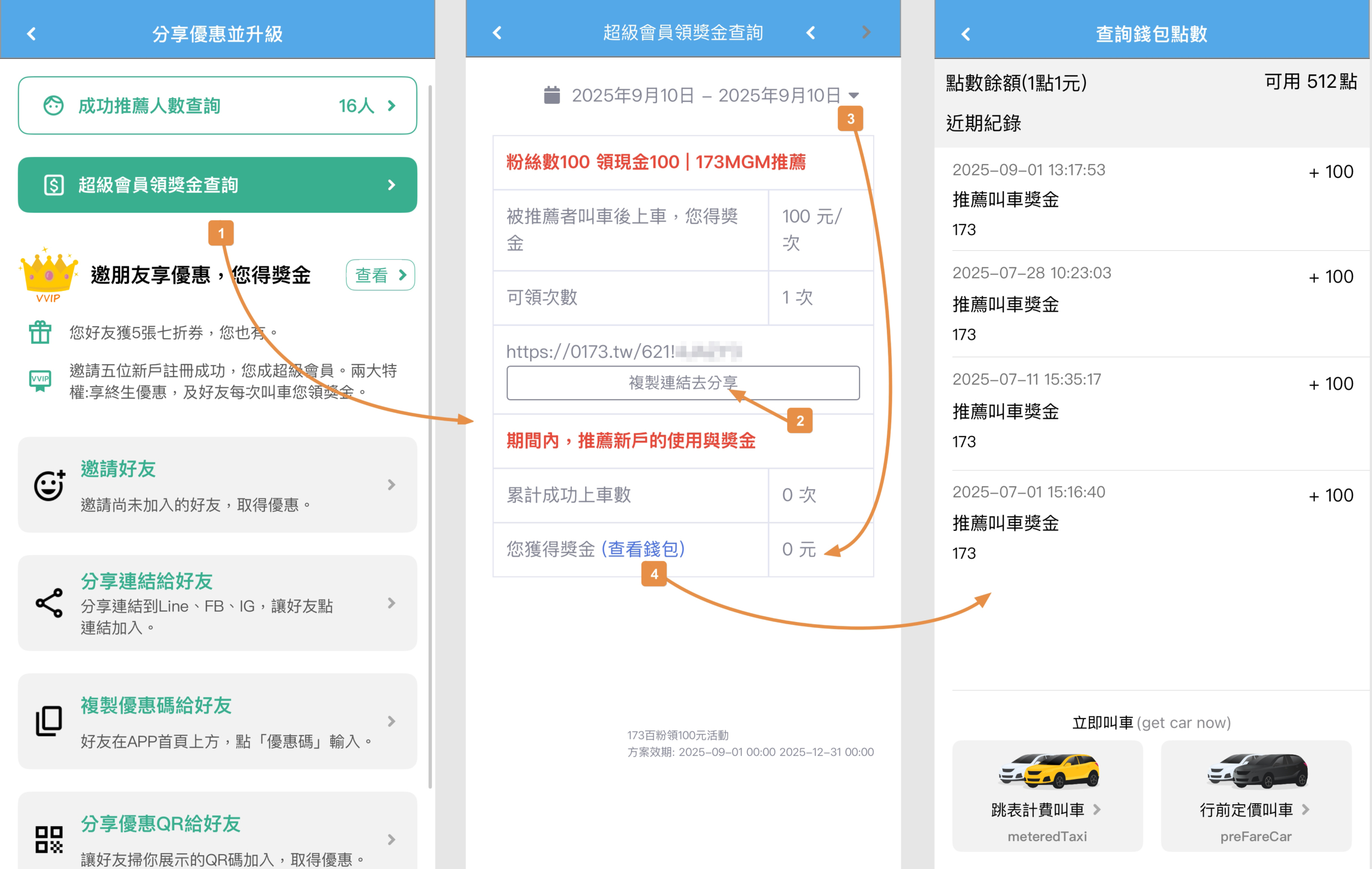Click the share icon for 分享連結給好友
Image resolution: width=1372 pixels, height=869 pixels.
point(49,603)
